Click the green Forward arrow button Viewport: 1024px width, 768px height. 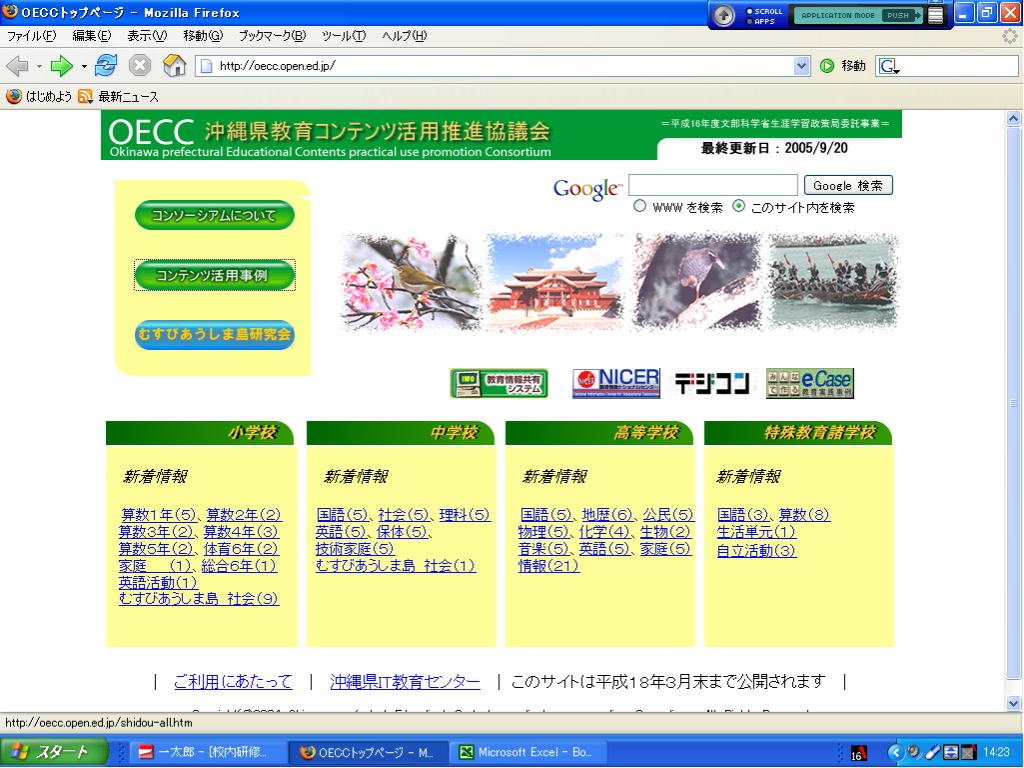(x=61, y=65)
